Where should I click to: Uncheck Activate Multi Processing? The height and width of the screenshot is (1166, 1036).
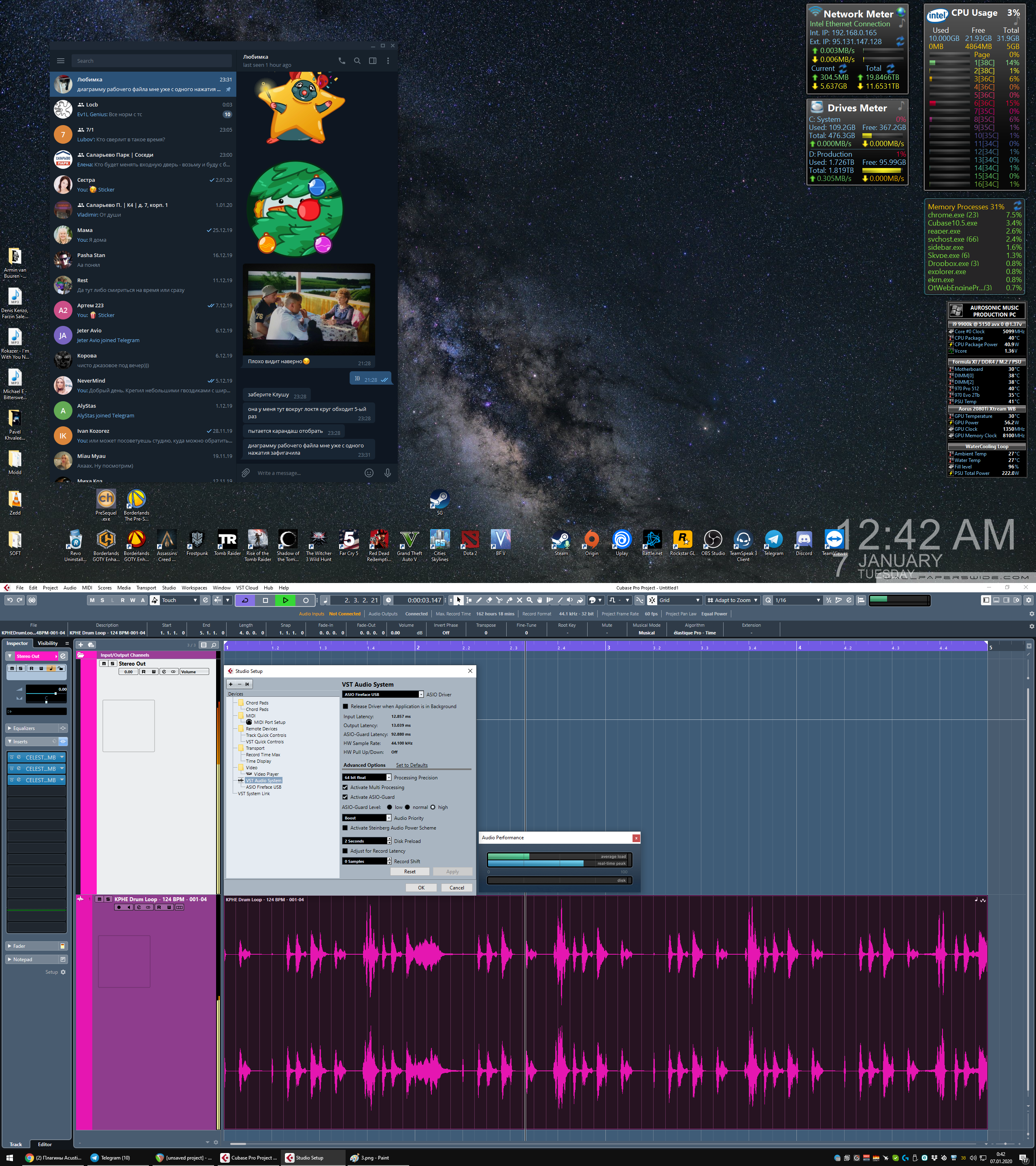(x=345, y=787)
